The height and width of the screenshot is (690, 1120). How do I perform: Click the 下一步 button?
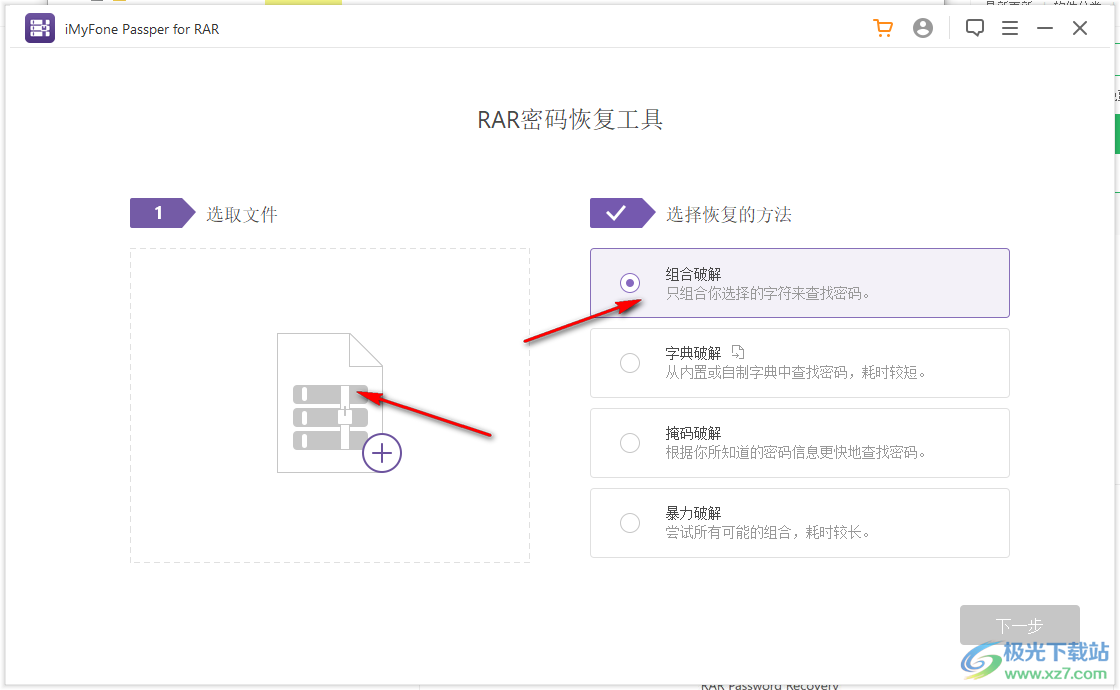pyautogui.click(x=1020, y=625)
